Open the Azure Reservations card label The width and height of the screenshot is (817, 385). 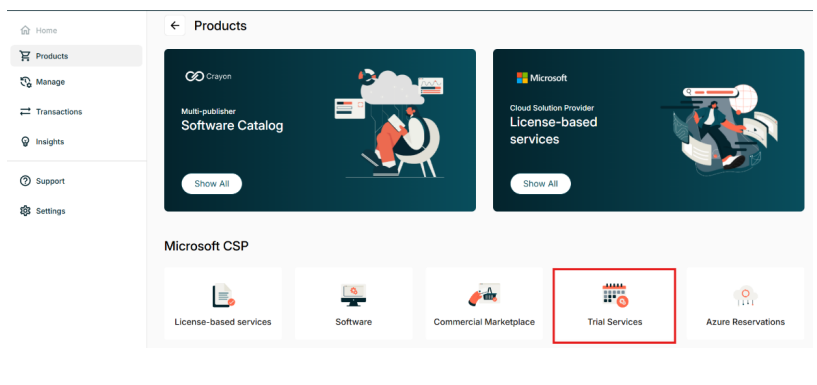click(x=746, y=322)
